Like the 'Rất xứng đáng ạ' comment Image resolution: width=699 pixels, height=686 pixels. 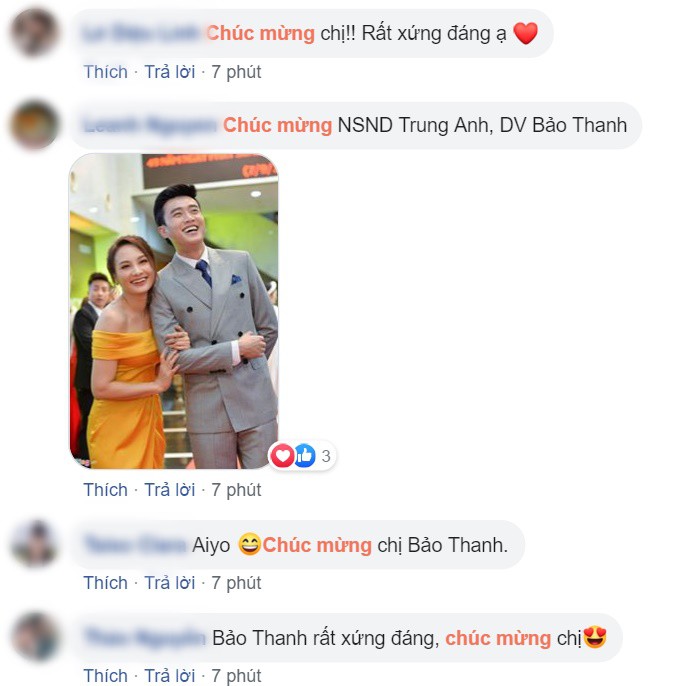(106, 72)
